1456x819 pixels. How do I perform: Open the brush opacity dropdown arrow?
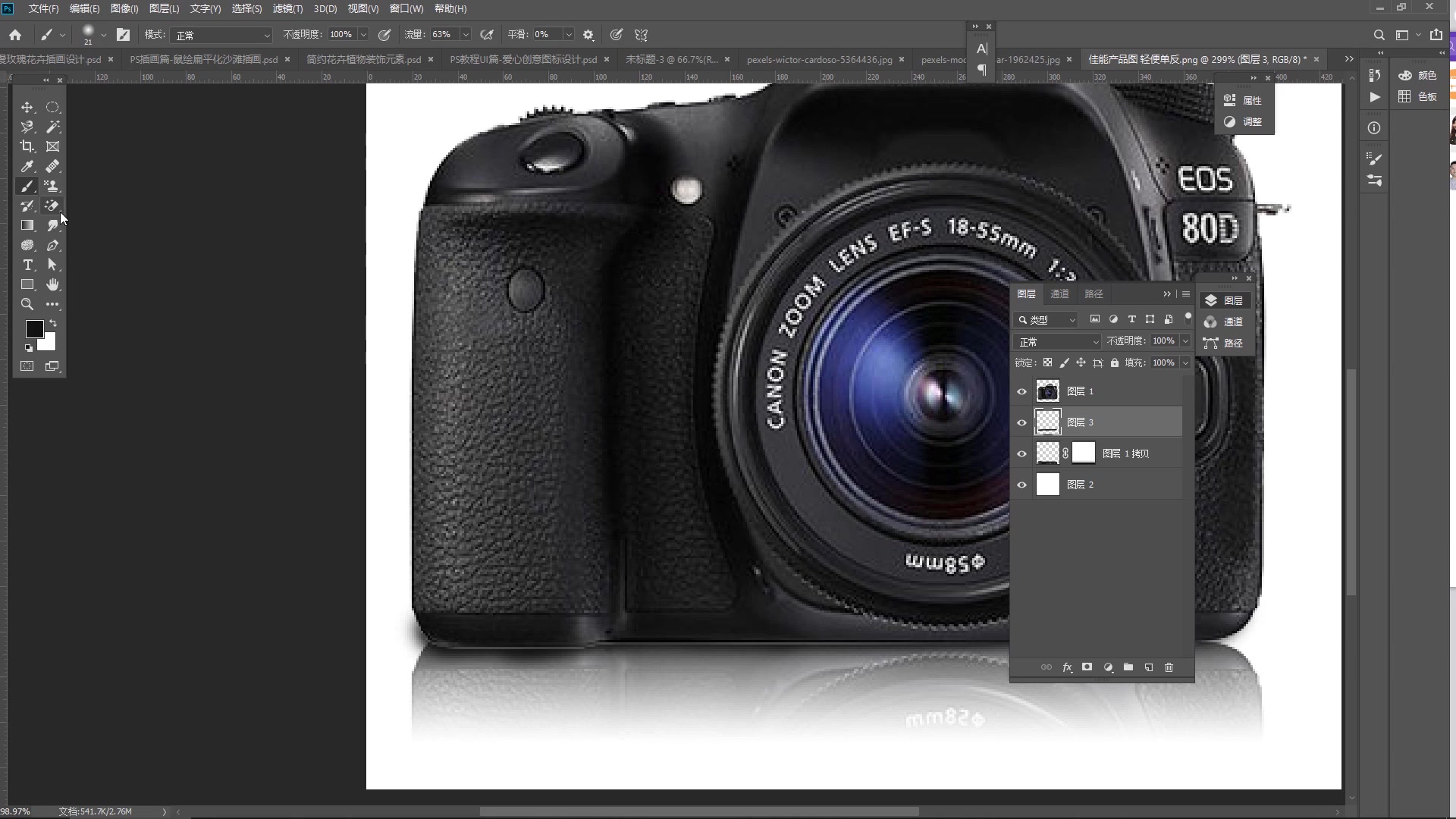(363, 35)
